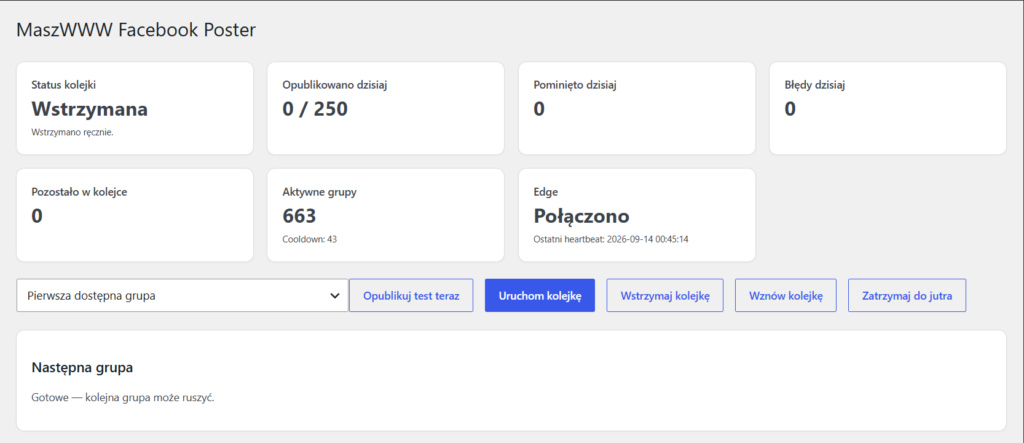Pause the queue via Wstrzymaj kolejkę
Viewport: 1024px width, 443px height.
[x=665, y=295]
